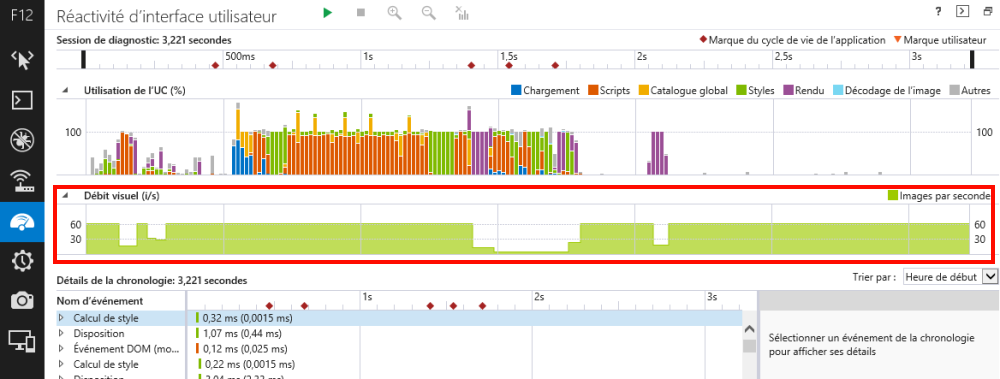Viewport: 1000px width, 379px height.
Task: Click the 0,12 ms (0,025 ms) duration
Action: [x=246, y=348]
